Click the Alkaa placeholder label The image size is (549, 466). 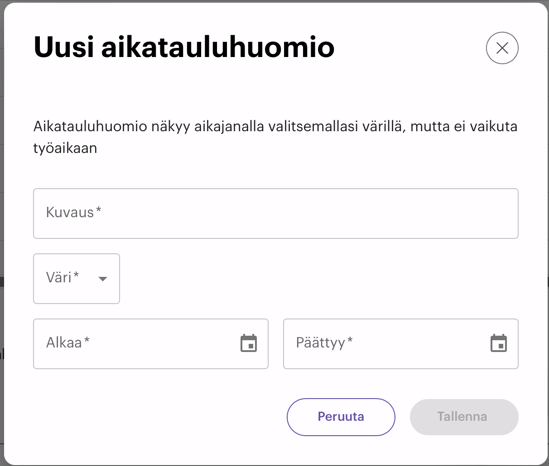(x=68, y=342)
